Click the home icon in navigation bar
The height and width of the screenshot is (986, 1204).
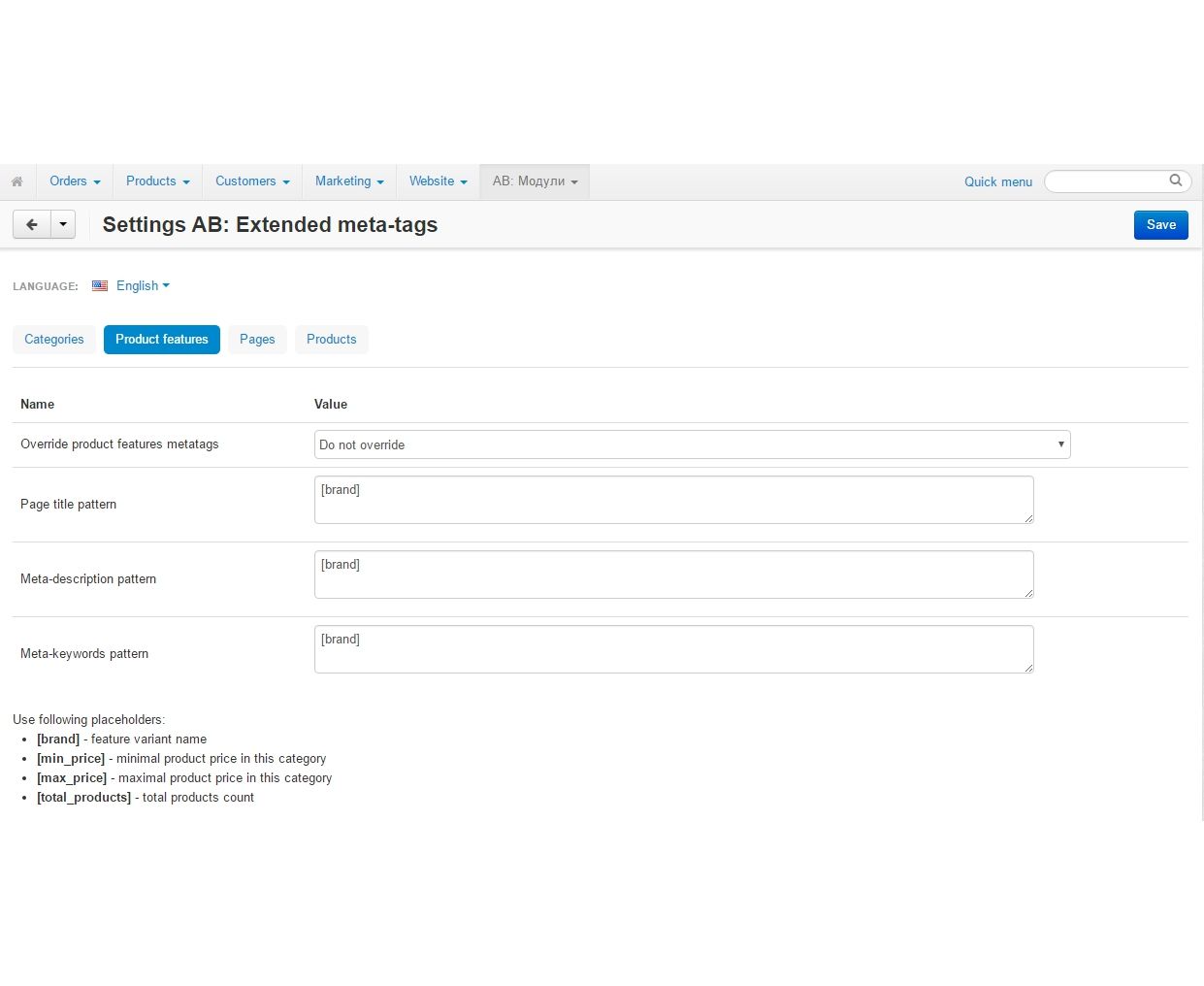17,181
